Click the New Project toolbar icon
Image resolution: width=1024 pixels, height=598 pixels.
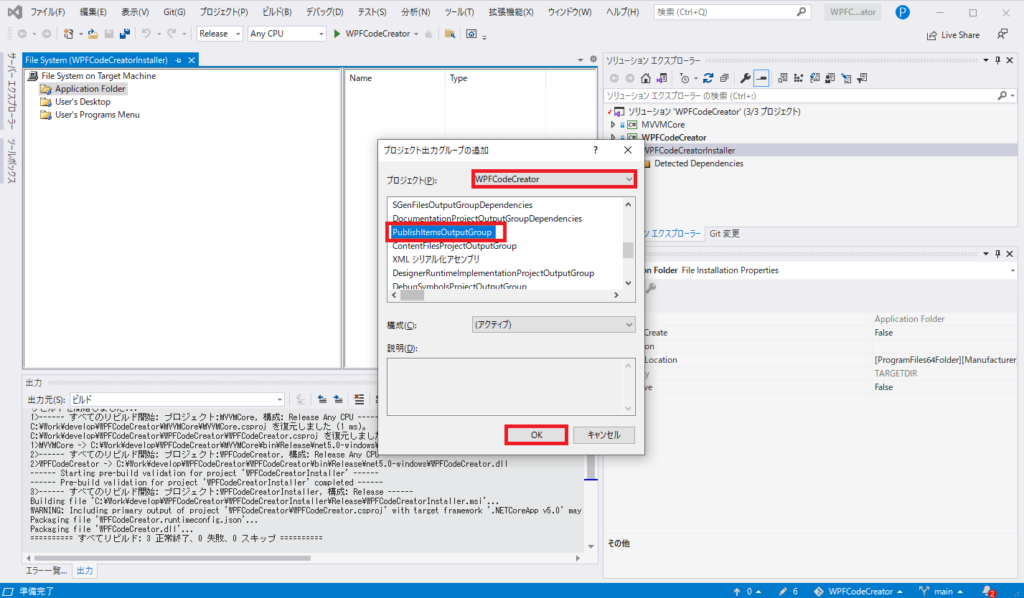(x=69, y=34)
